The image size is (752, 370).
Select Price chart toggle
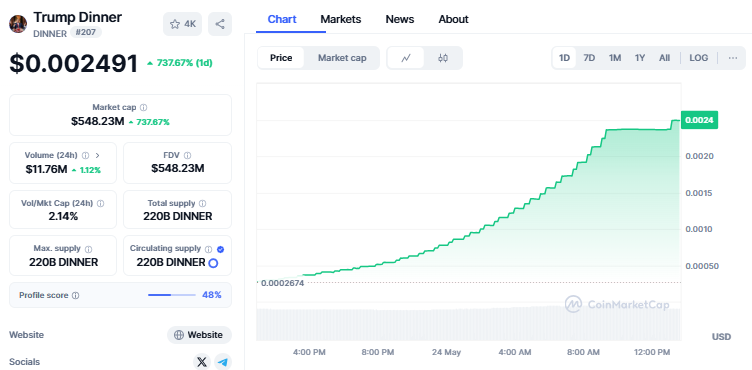pyautogui.click(x=281, y=58)
